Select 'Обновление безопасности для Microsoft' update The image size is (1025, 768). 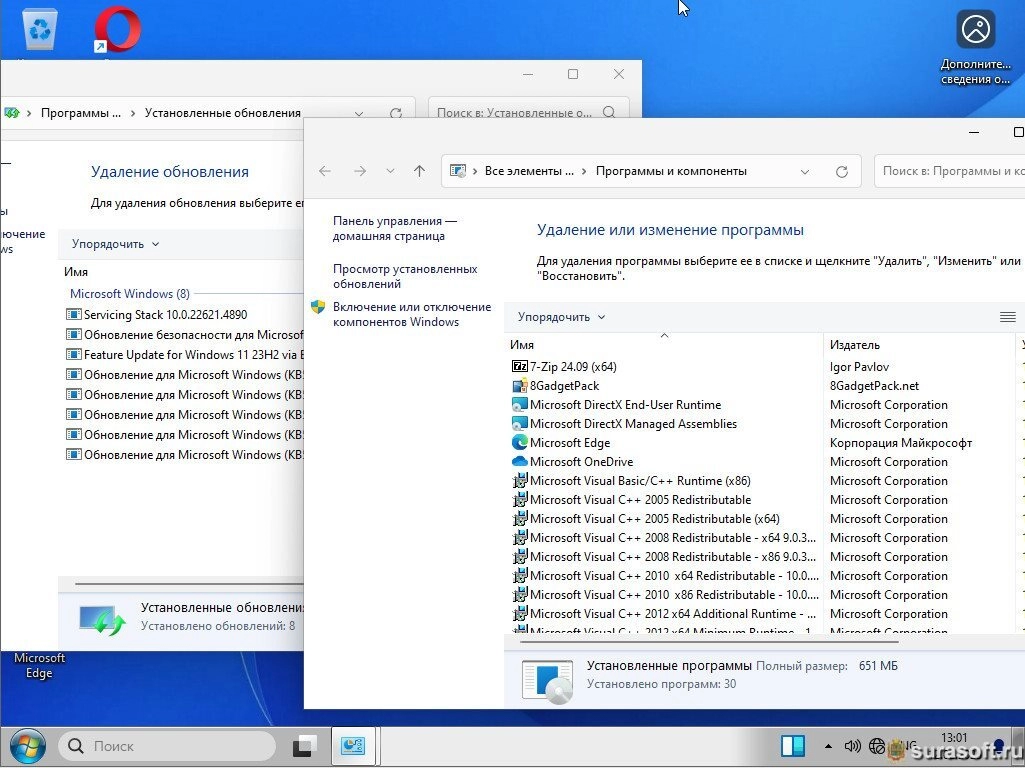point(185,335)
